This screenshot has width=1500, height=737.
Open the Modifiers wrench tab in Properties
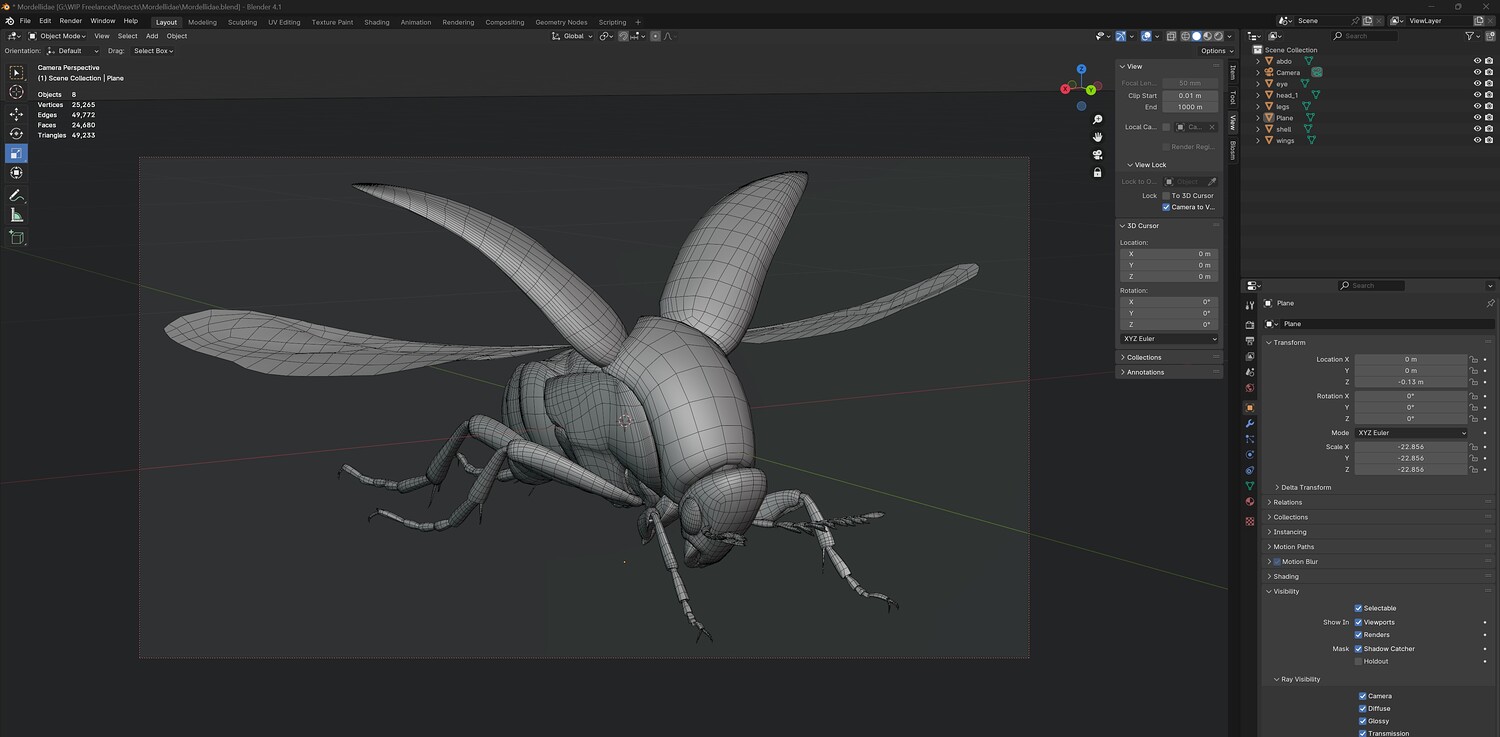tap(1249, 424)
